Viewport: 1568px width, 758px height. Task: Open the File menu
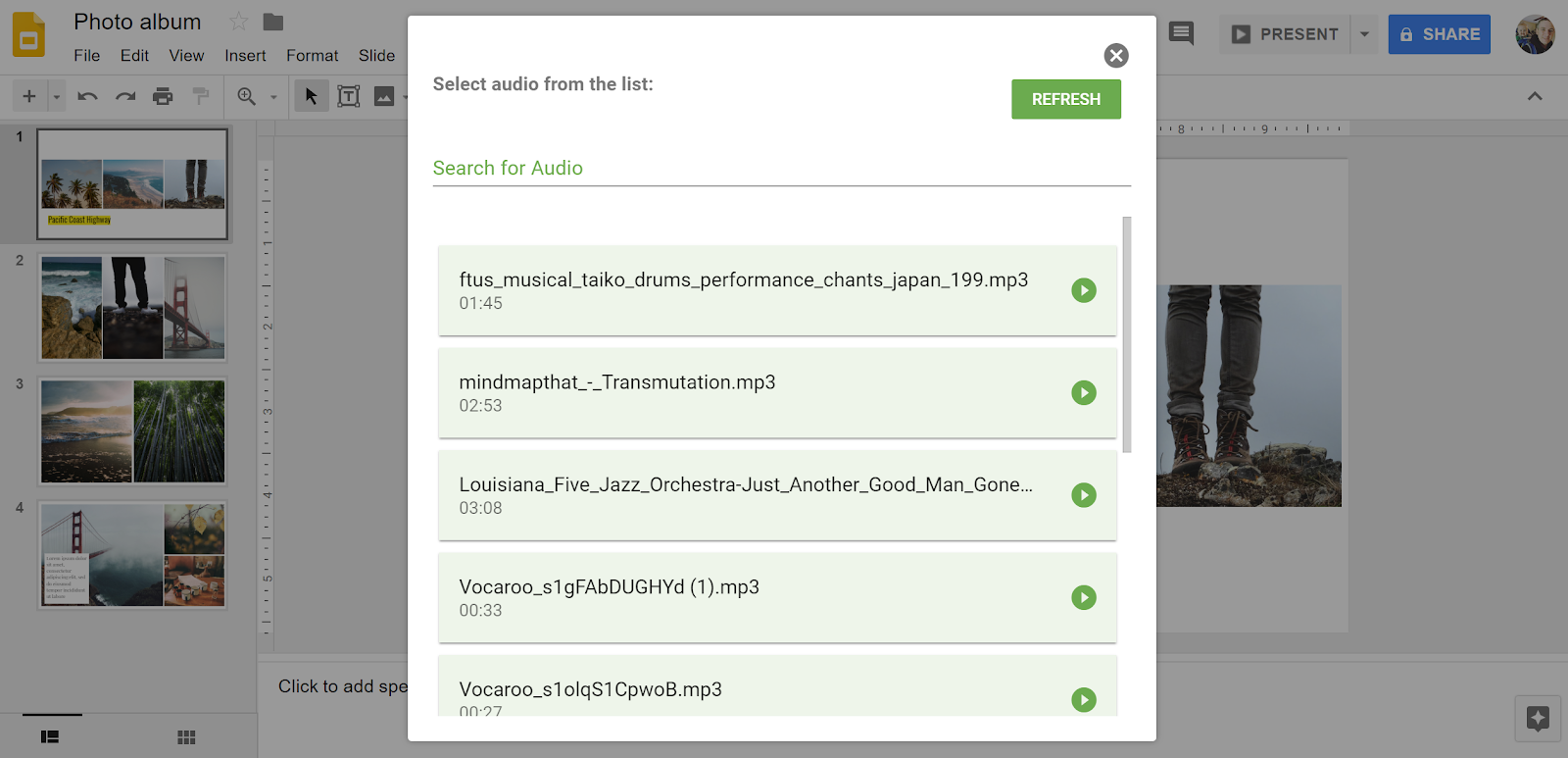86,56
